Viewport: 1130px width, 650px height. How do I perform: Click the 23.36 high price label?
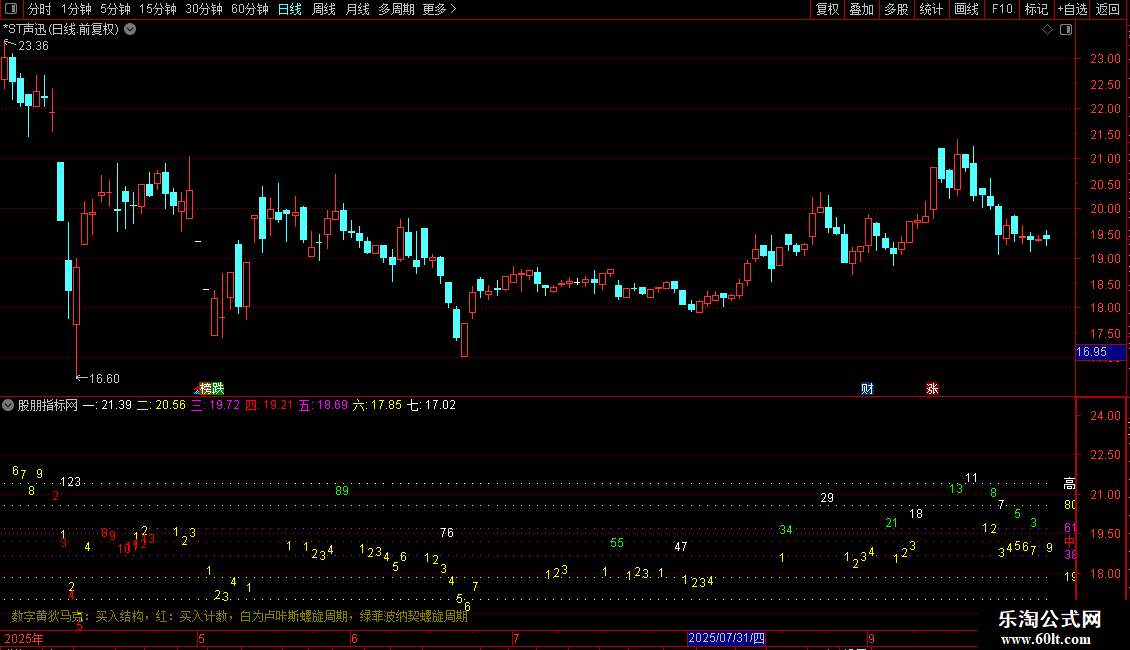(33, 45)
